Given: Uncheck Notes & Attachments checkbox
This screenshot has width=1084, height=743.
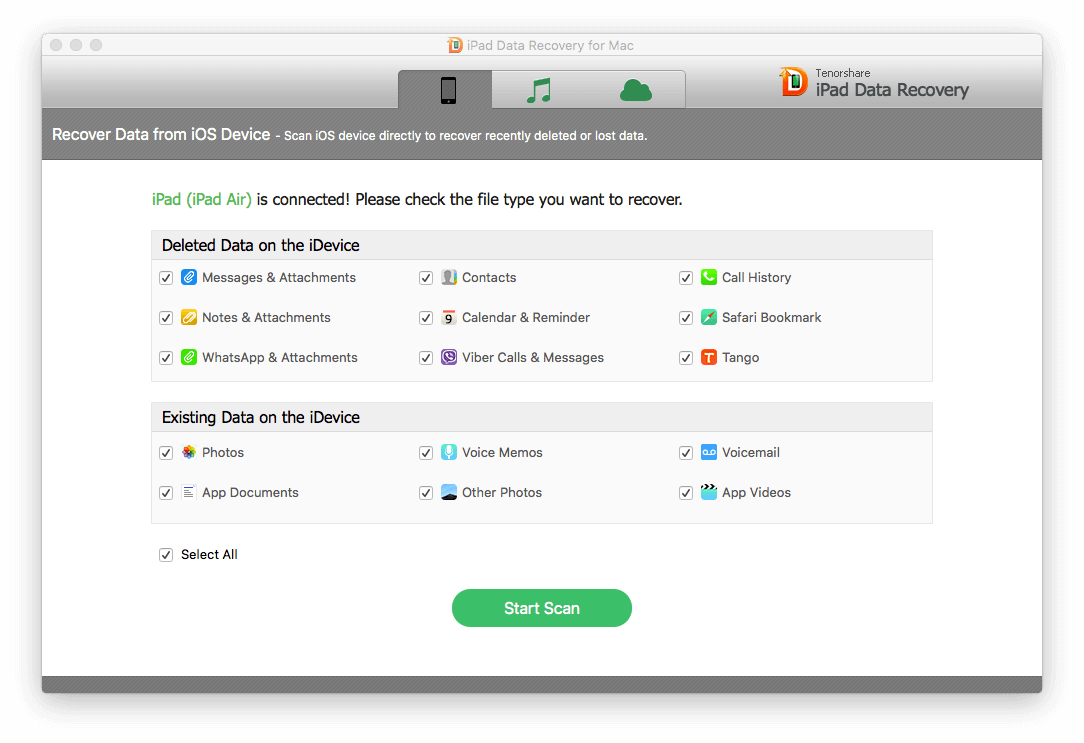Looking at the screenshot, I should (x=166, y=317).
